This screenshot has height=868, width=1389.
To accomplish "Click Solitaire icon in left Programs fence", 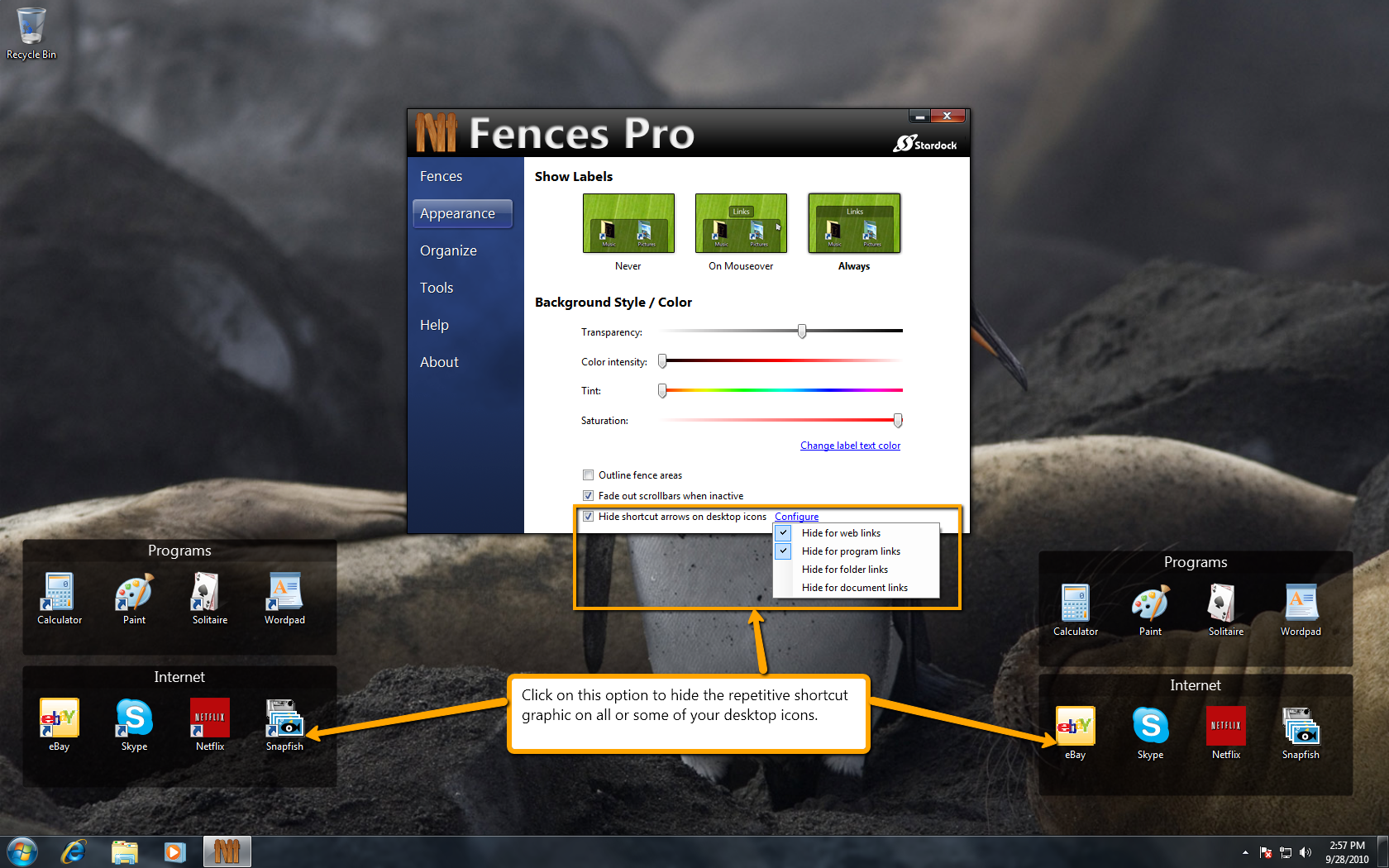I will coord(209,598).
